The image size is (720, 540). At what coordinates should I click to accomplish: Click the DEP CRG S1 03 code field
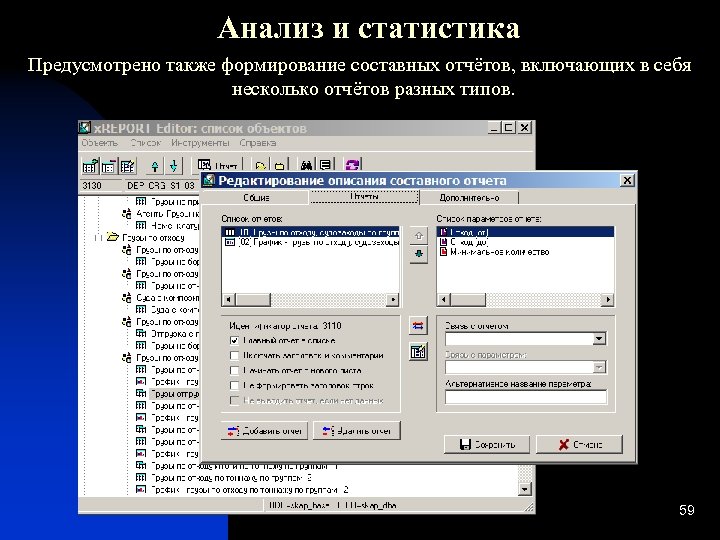pyautogui.click(x=163, y=186)
